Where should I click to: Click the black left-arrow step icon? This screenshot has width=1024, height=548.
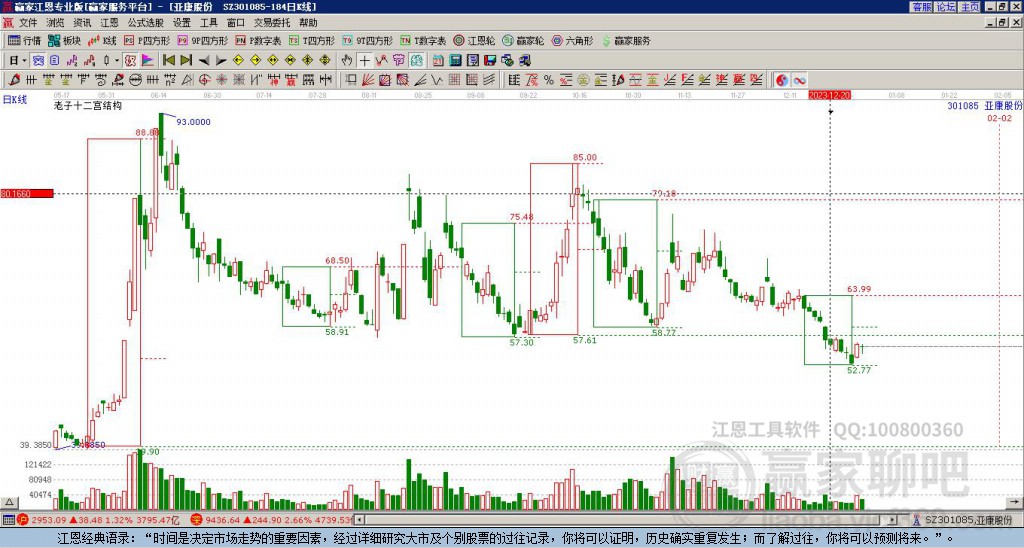pyautogui.click(x=204, y=61)
